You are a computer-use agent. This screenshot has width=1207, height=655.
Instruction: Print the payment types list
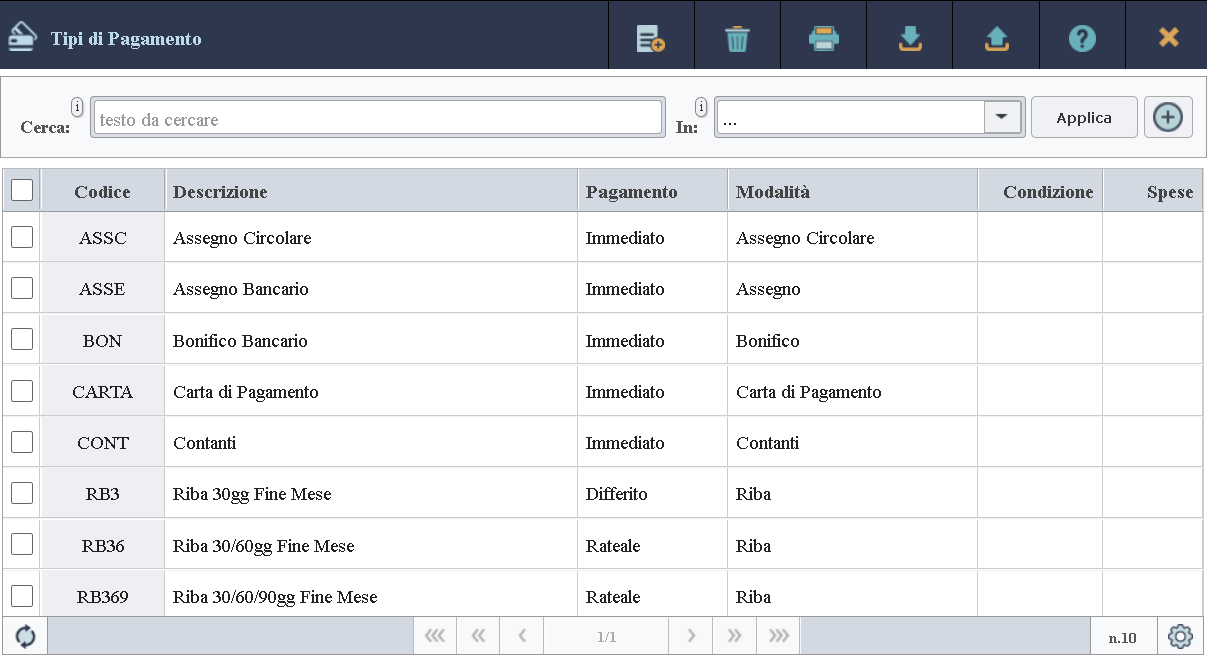(x=823, y=39)
